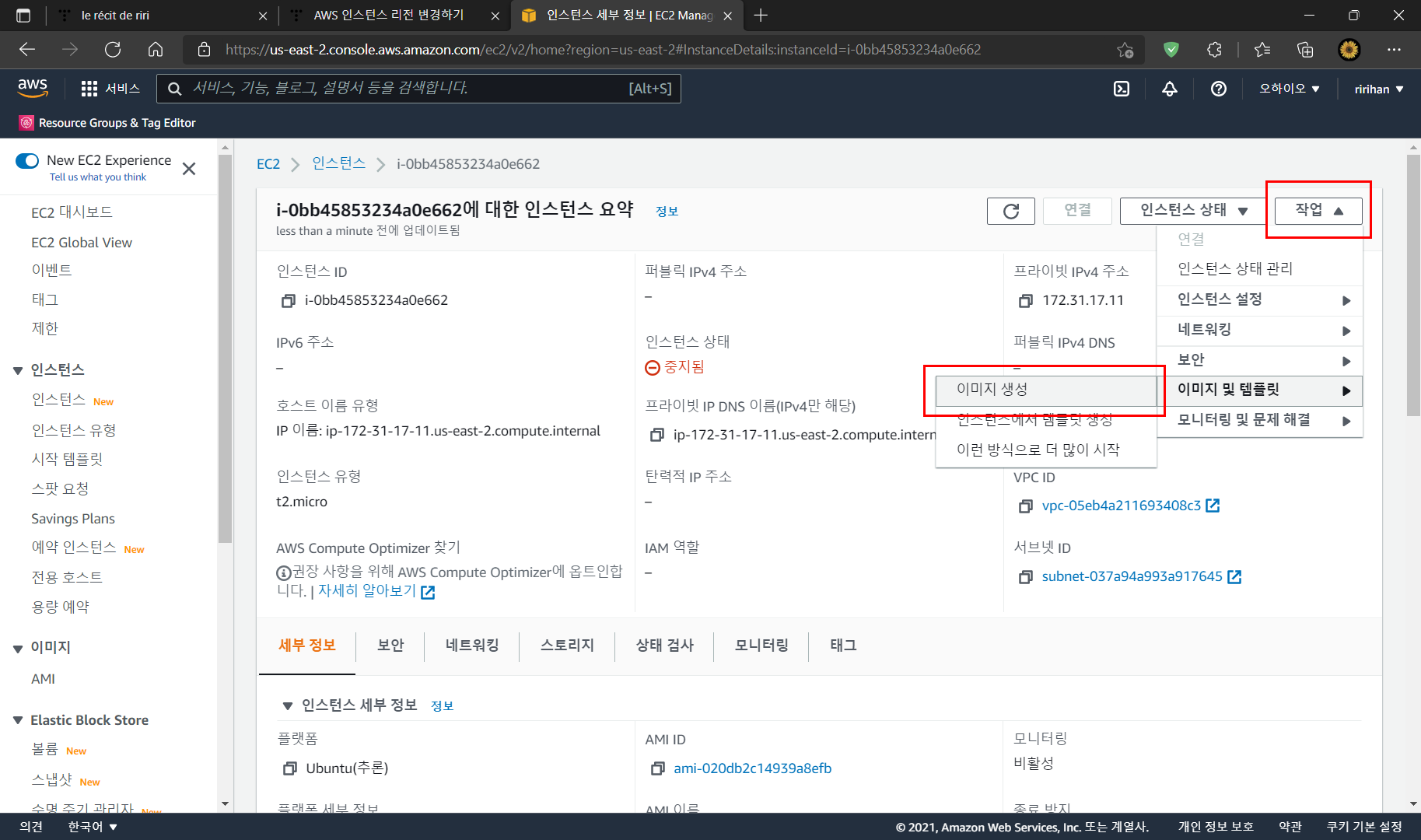Open the notifications bell icon

pos(1169,89)
